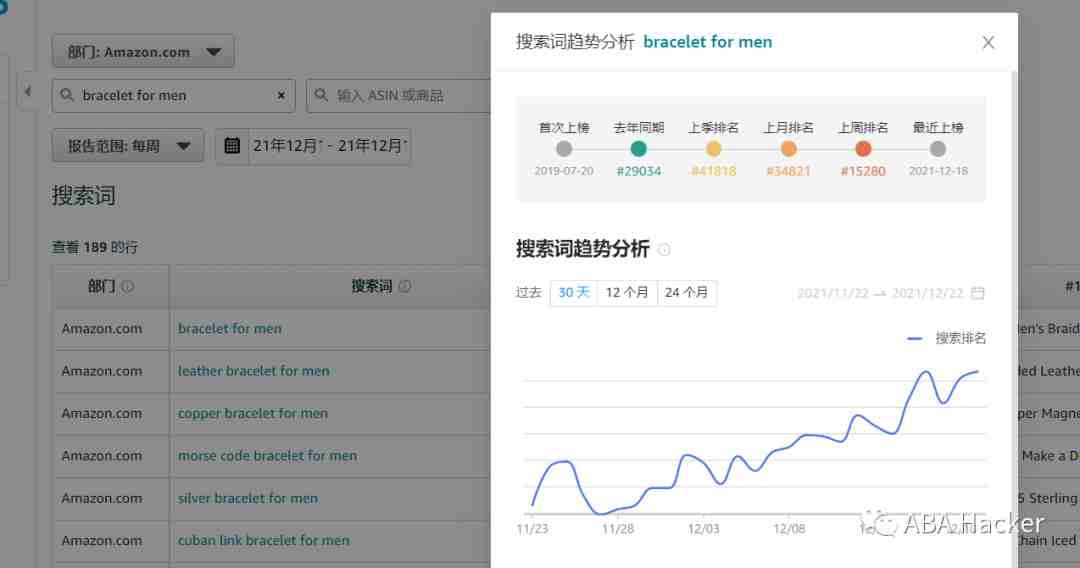Click Amazon.com cell in leather bracelet row

102,371
